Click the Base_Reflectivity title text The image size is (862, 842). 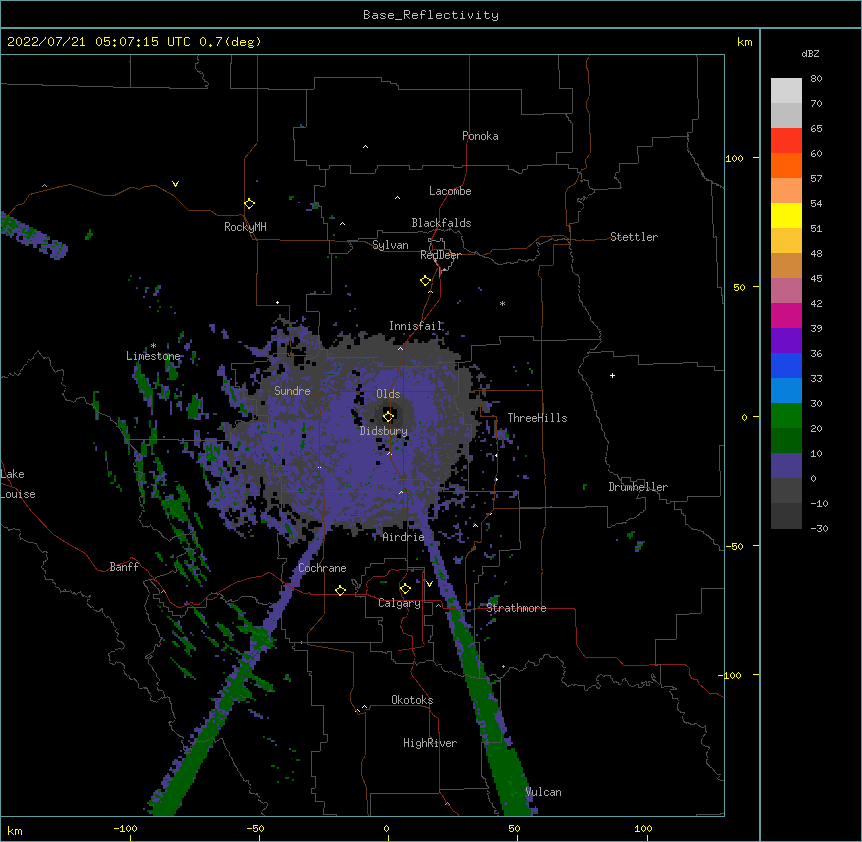(431, 15)
